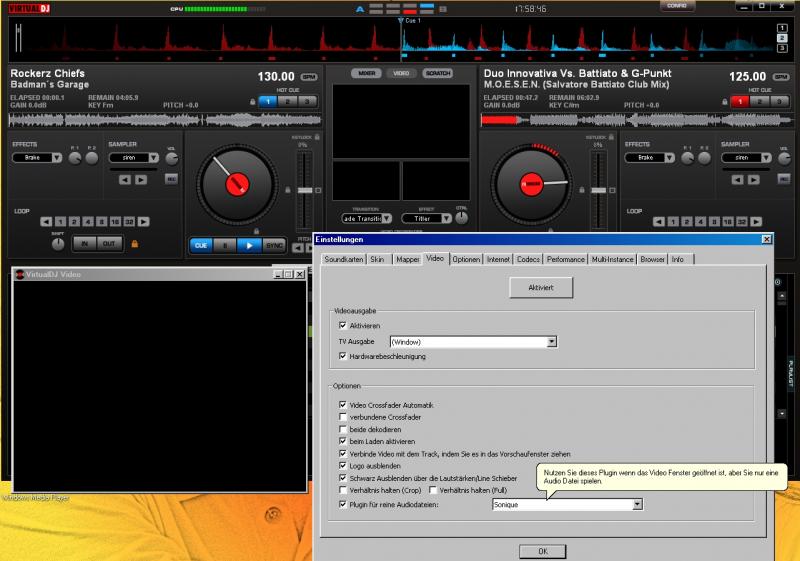Open the Browser tab
Screen dimensions: 800x561
(652, 260)
